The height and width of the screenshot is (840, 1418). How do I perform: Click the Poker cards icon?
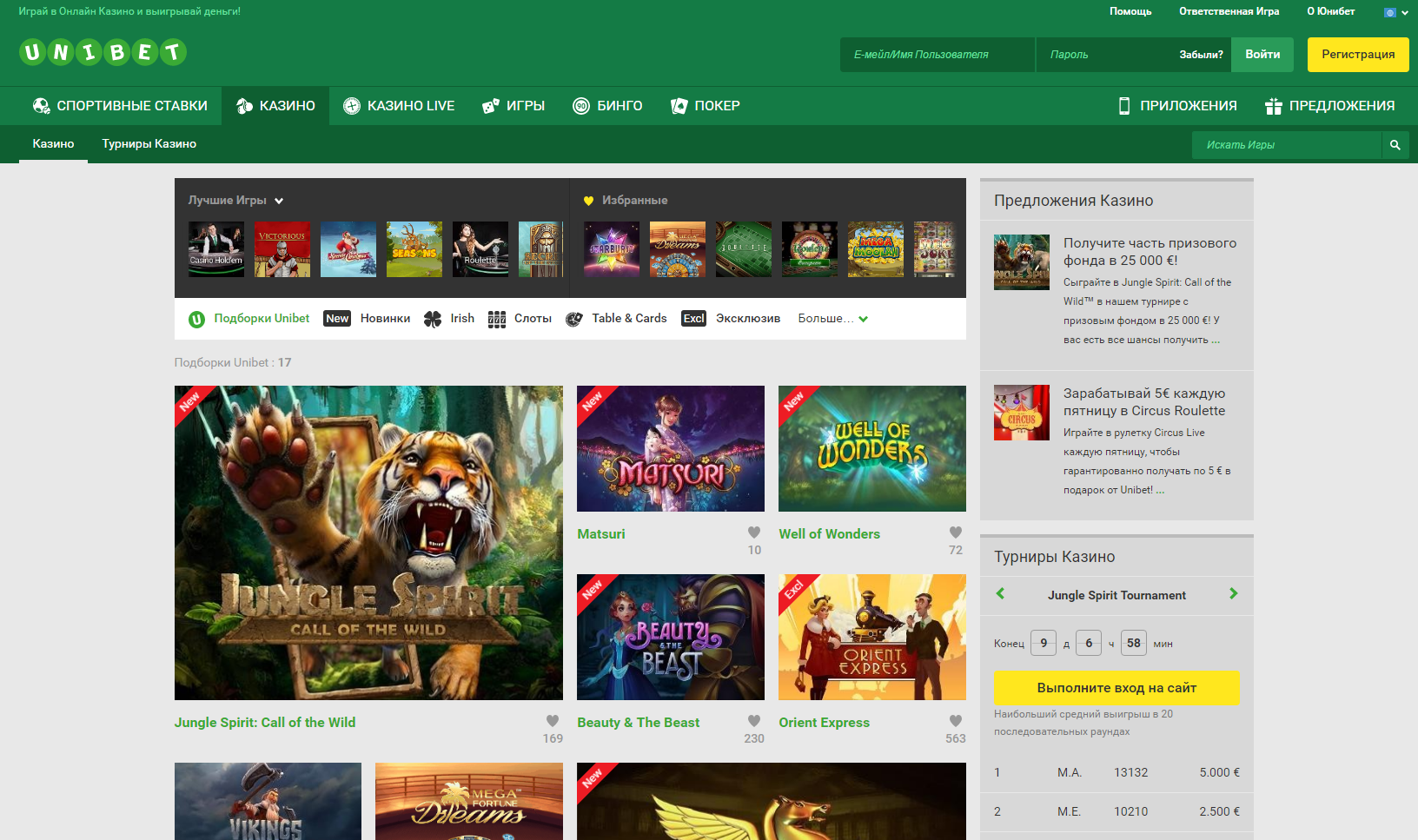click(x=679, y=106)
